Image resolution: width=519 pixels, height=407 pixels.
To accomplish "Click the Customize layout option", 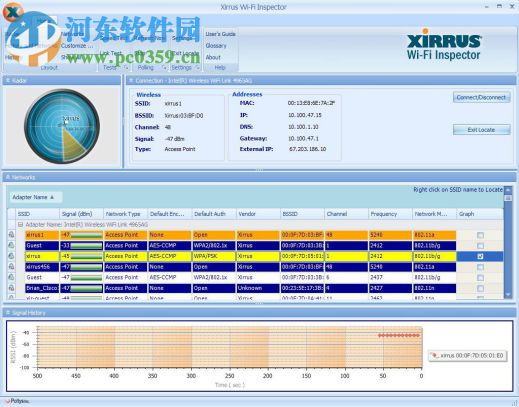I will (77, 46).
